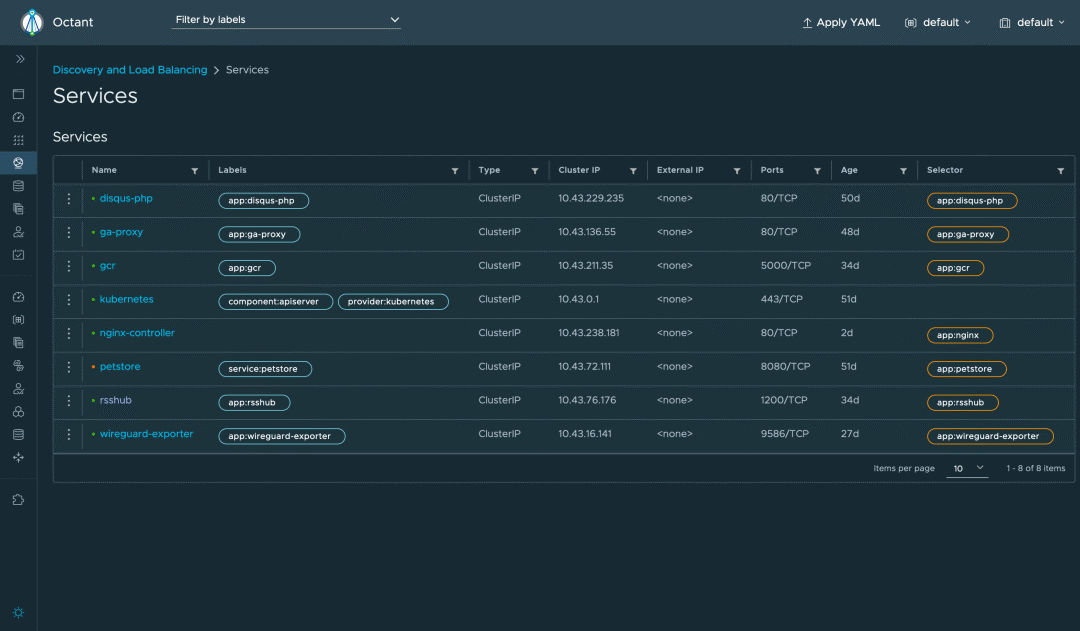Open the RBAC user sidebar icon
Screen dimensions: 1080x631
coord(19,231)
